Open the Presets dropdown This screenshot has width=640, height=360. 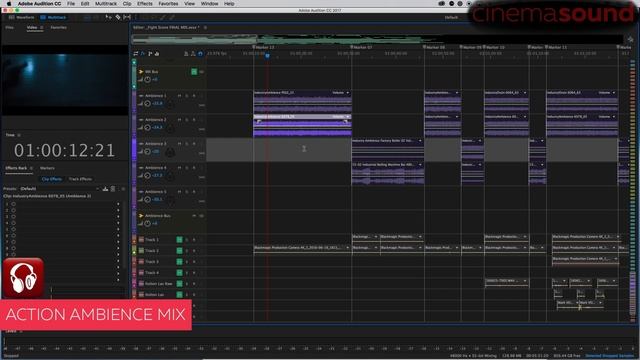tap(60, 189)
